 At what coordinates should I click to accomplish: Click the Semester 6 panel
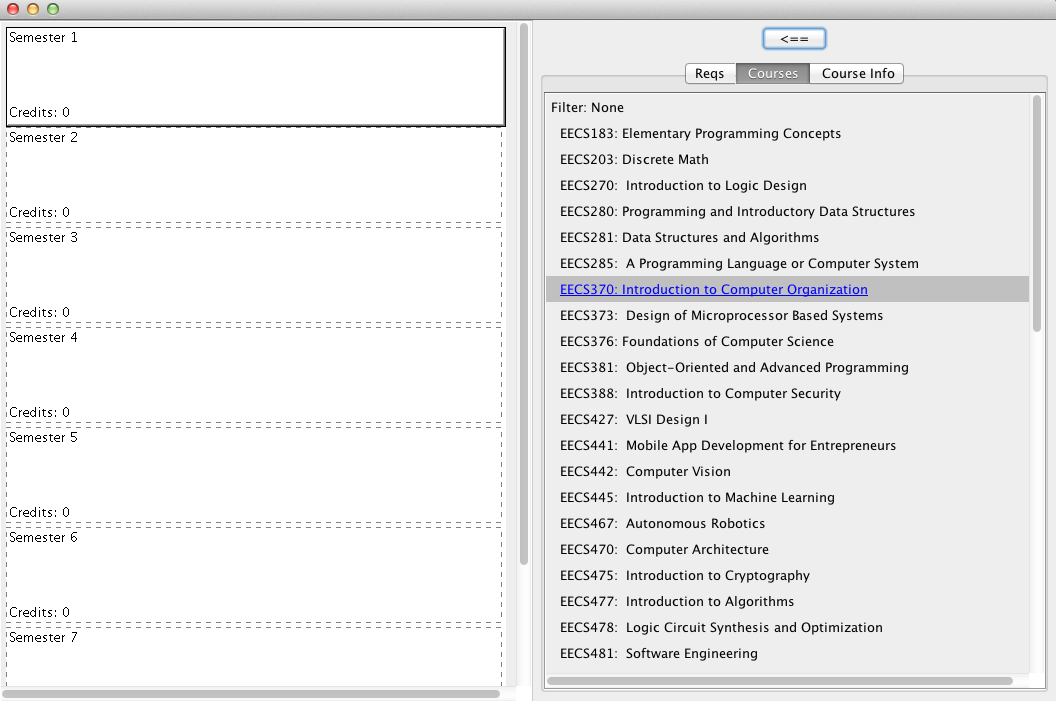point(255,574)
